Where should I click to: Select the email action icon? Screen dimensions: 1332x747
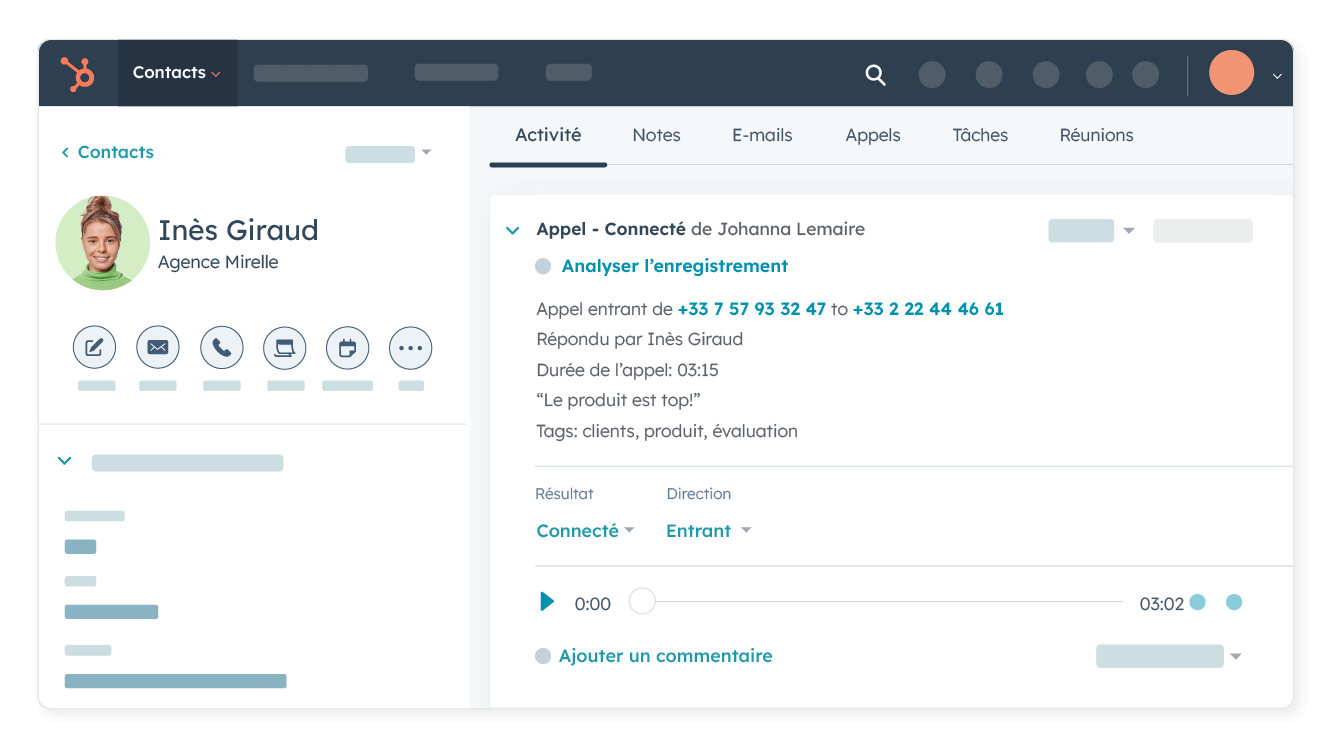(157, 347)
